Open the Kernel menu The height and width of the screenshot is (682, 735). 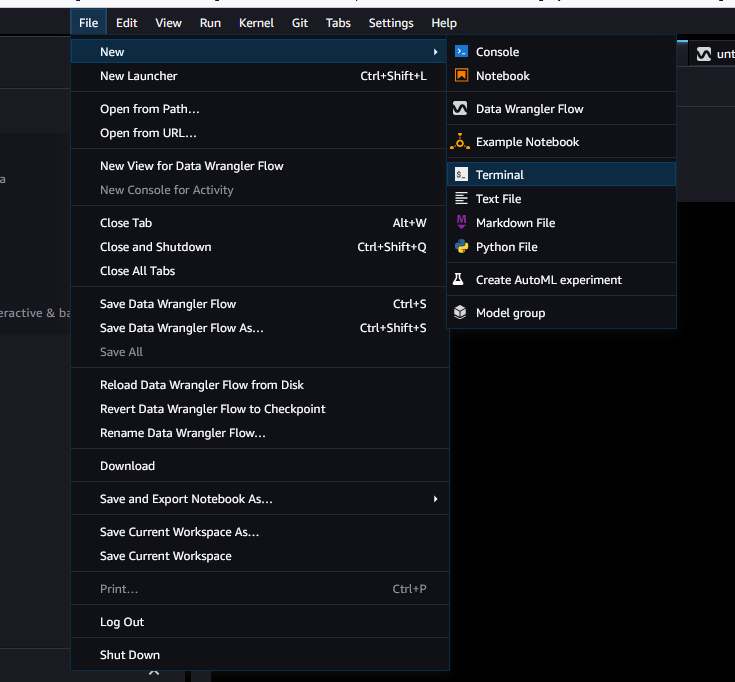click(x=256, y=23)
